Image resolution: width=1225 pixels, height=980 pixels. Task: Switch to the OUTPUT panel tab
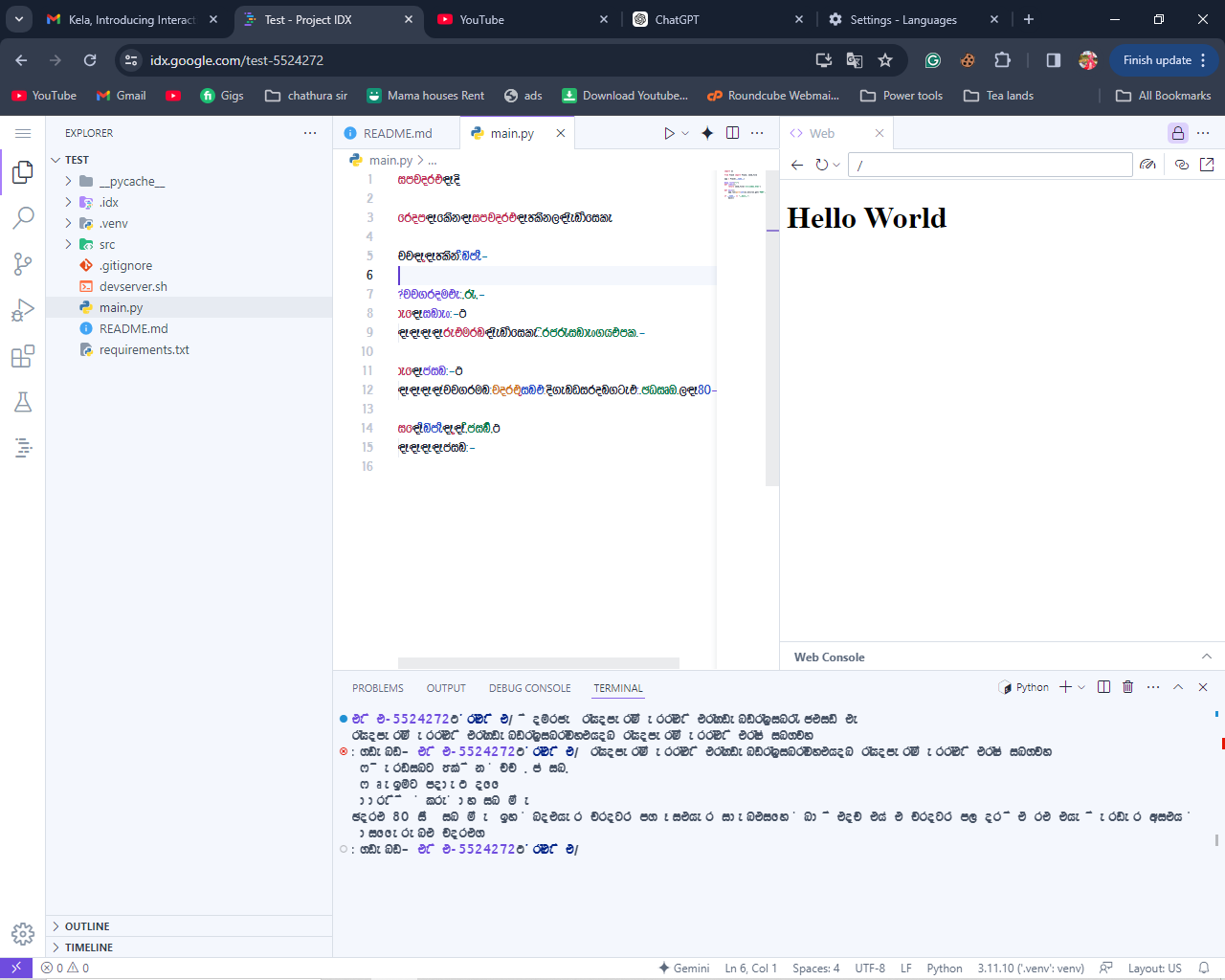pyautogui.click(x=446, y=688)
